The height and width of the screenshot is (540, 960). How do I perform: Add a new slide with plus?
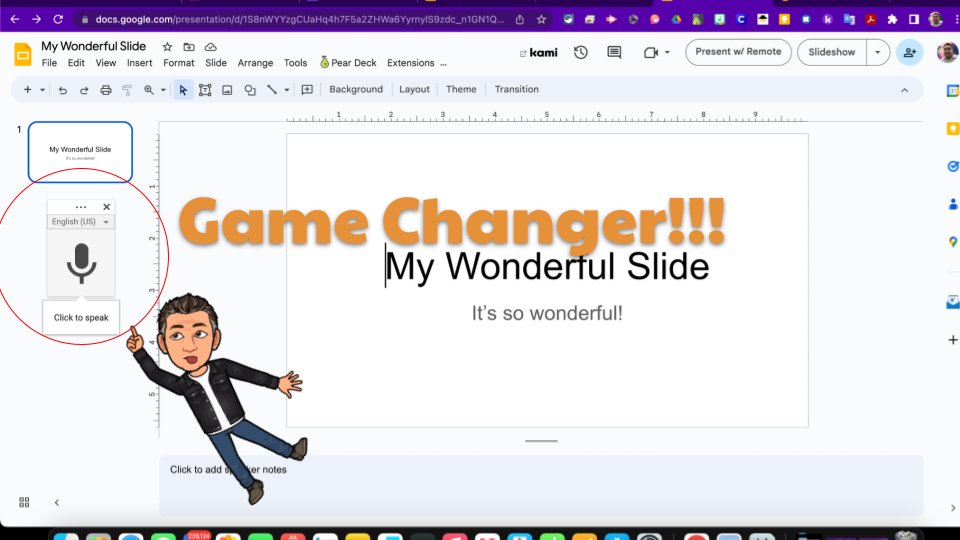[x=28, y=89]
